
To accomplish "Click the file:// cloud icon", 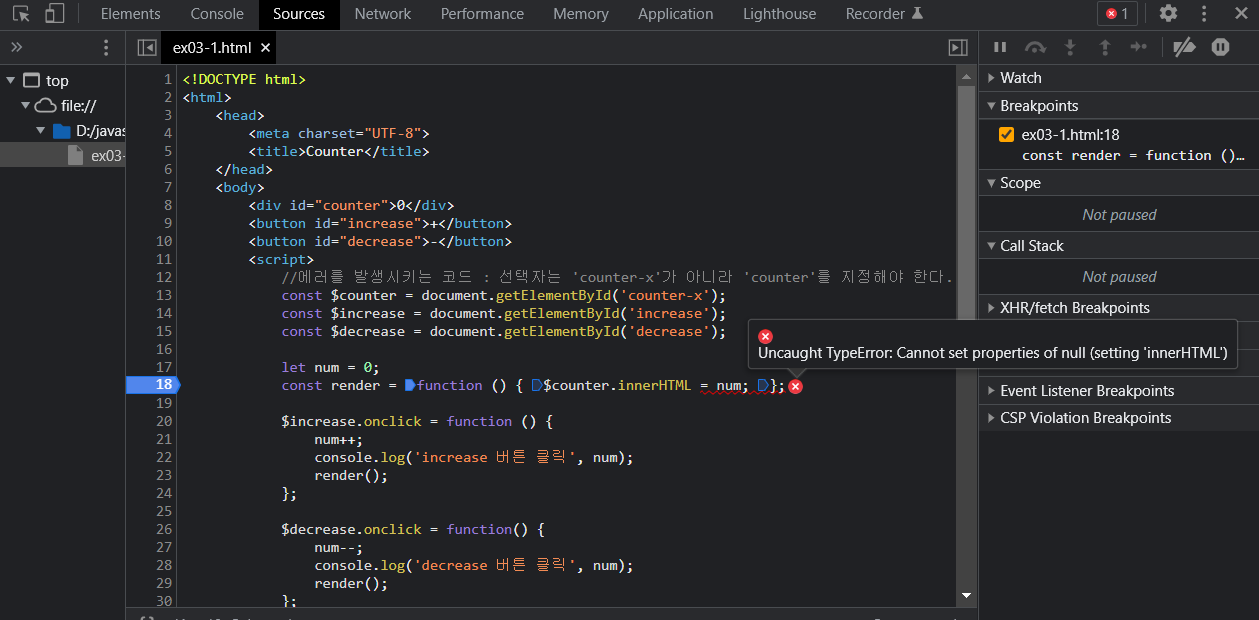I will 46,105.
